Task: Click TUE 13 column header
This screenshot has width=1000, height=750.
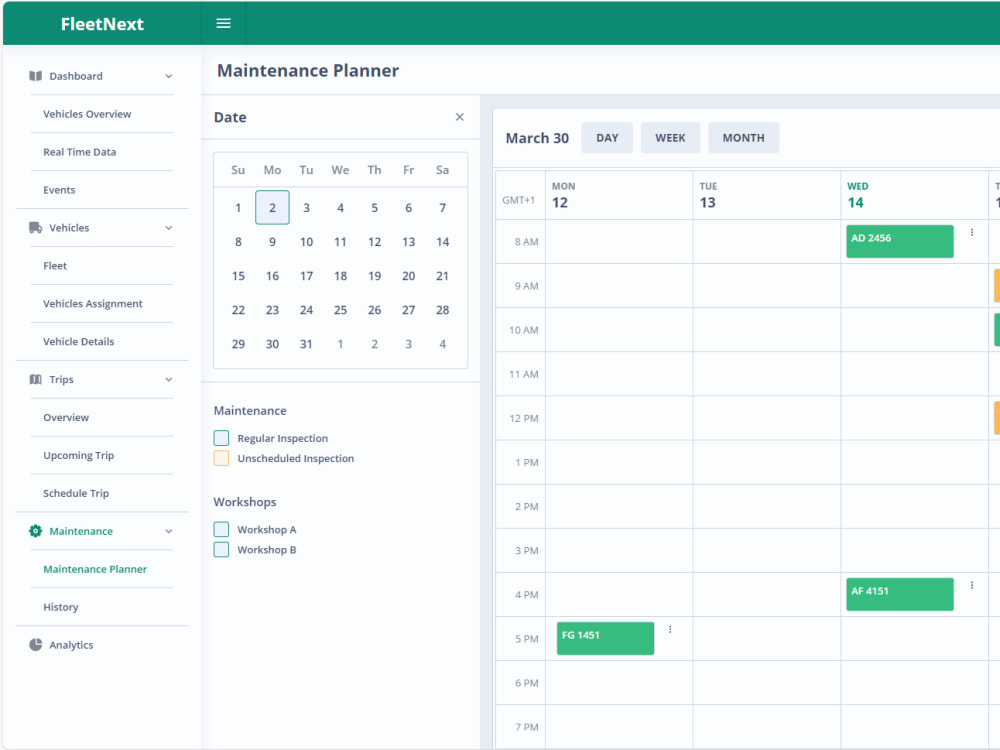Action: click(x=767, y=195)
